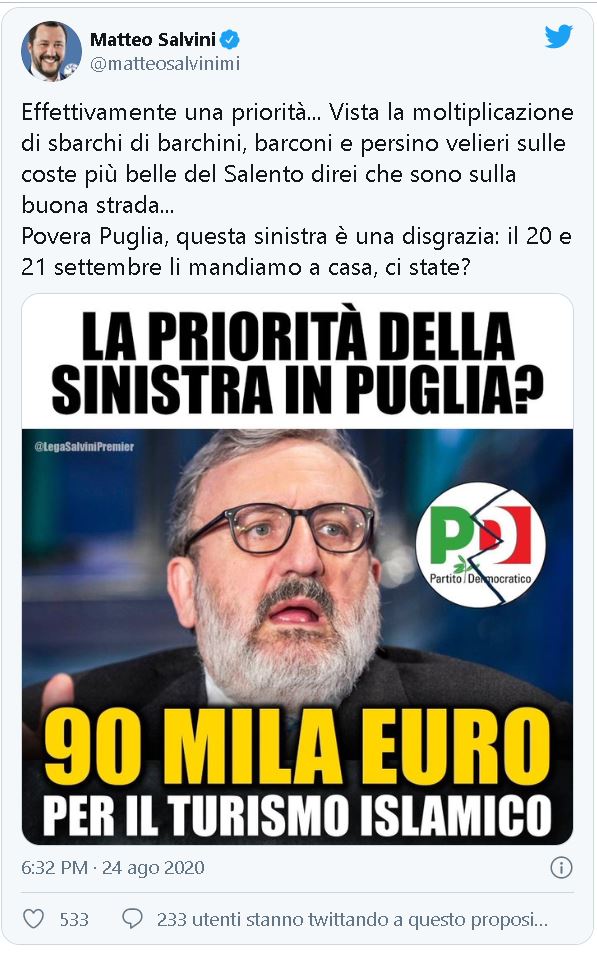
Task: Click the Partito Democratico logo in the image
Action: pyautogui.click(x=481, y=545)
